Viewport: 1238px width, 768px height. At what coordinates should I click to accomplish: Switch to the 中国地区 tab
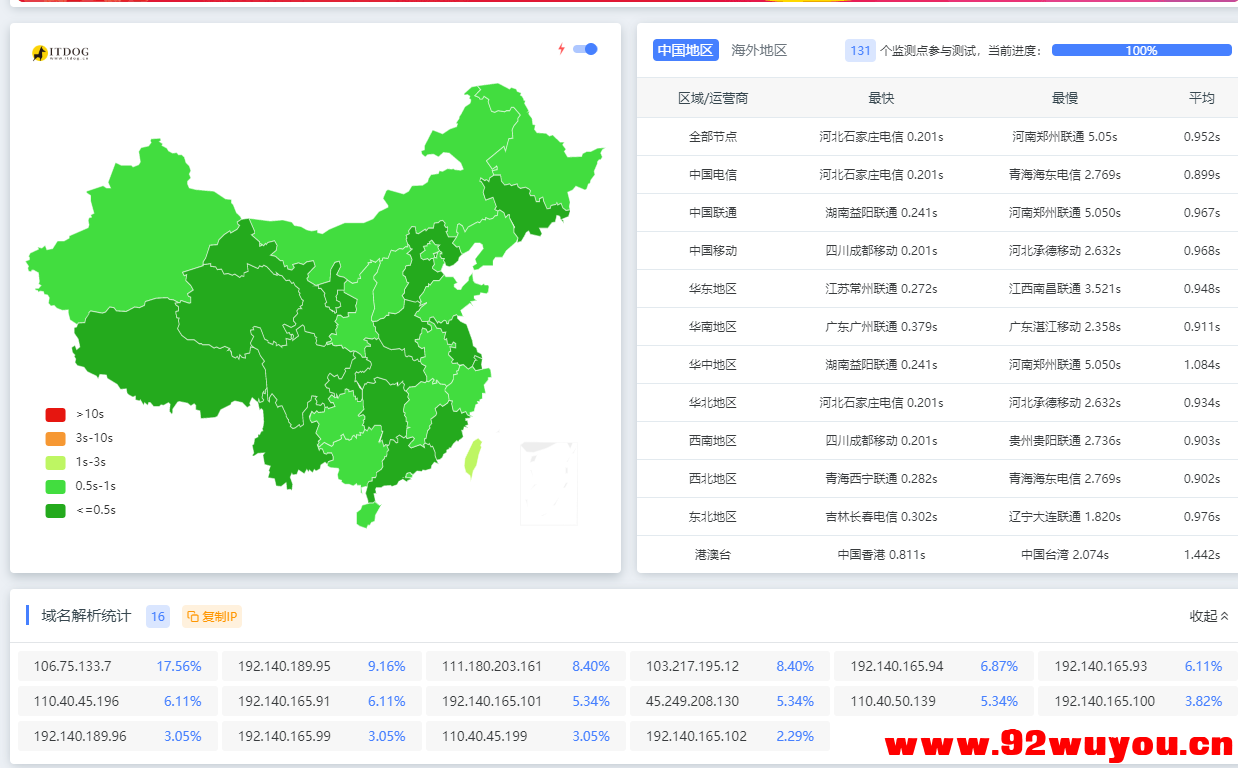[685, 50]
